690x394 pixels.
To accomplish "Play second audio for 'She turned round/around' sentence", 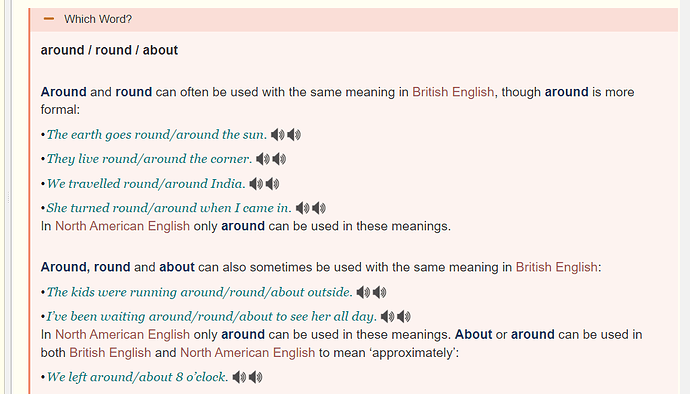I will 319,208.
